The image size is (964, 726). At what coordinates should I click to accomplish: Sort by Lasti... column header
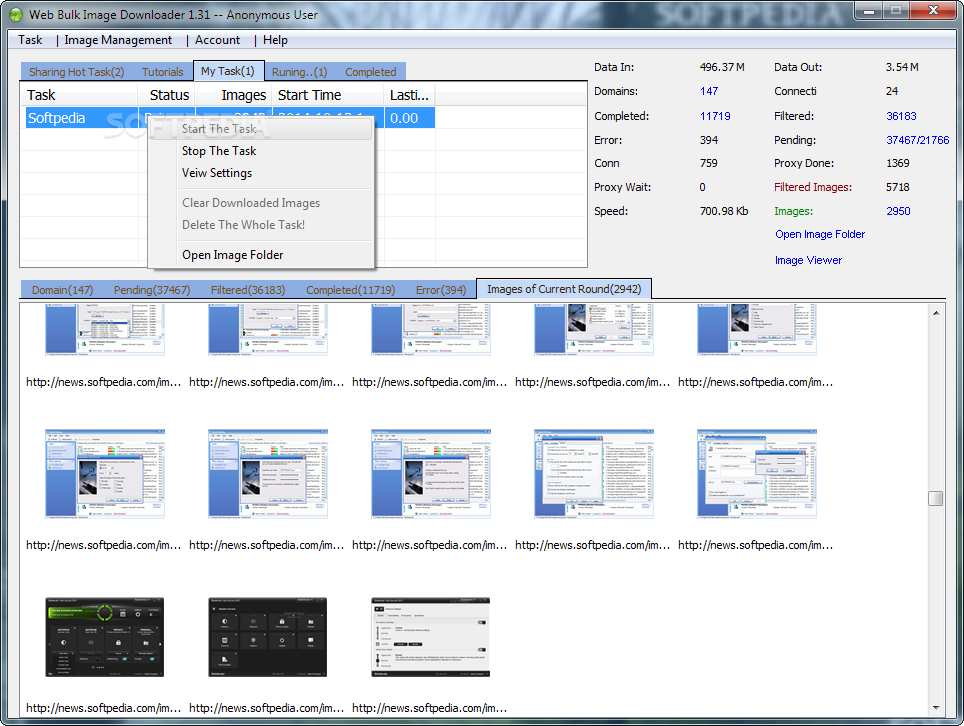tap(410, 95)
